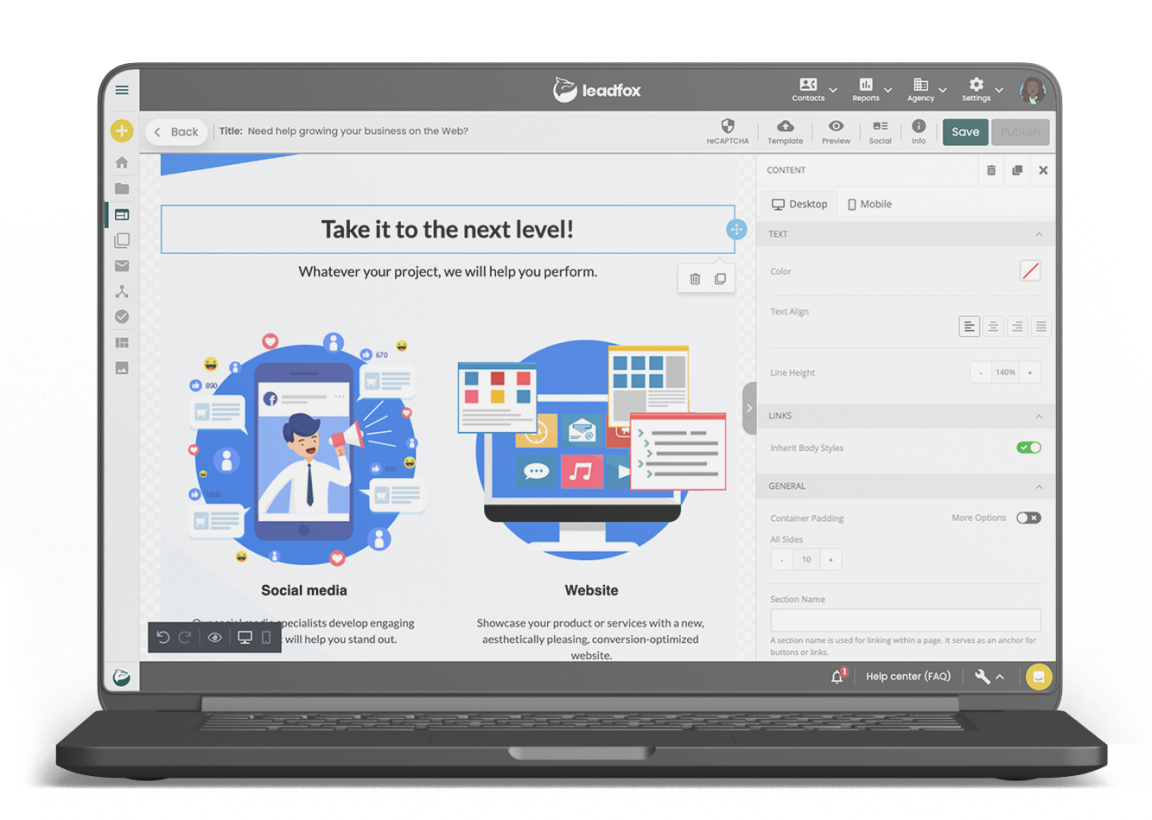Save the page
Viewport: 1152px width, 820px height.
pos(965,132)
